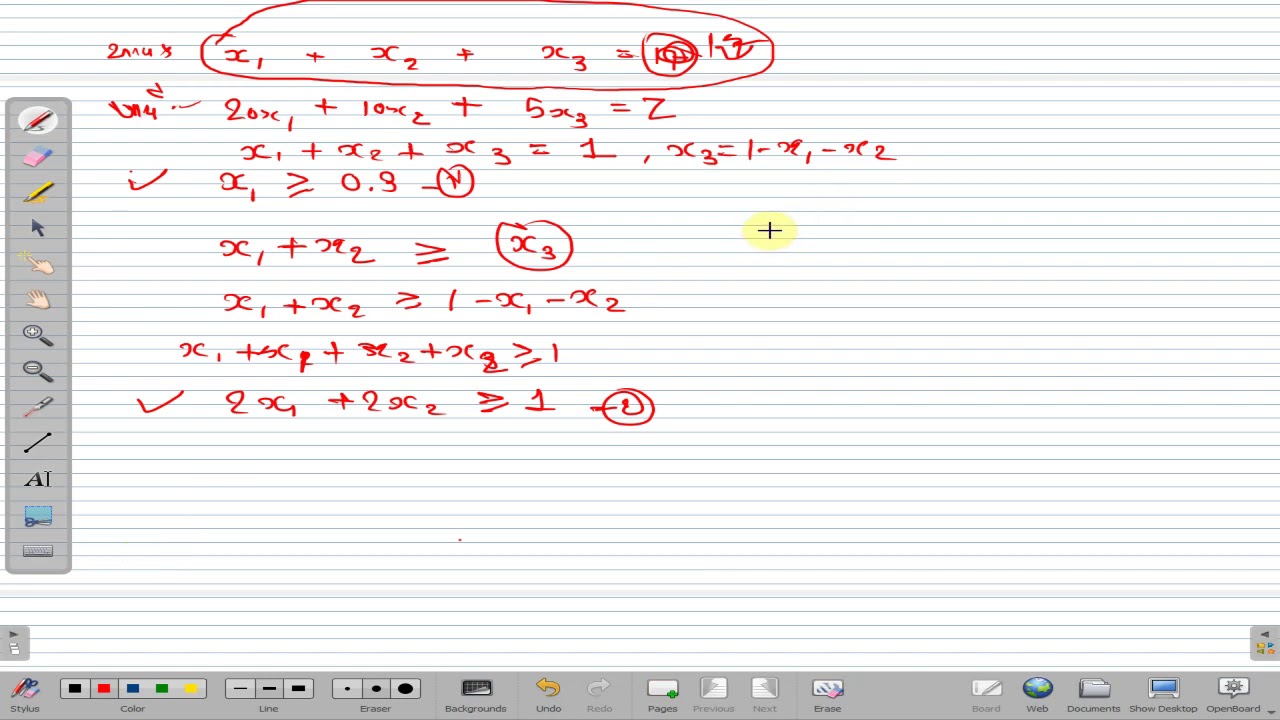
Task: Pick the yellow pen color
Action: 191,688
